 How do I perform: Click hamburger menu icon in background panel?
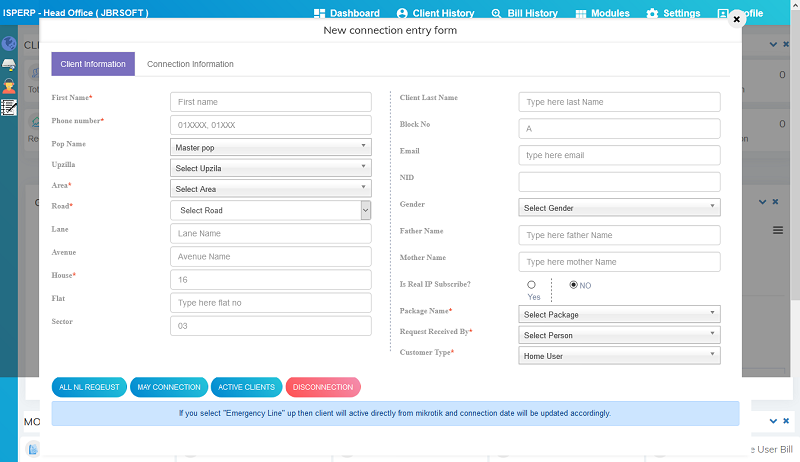click(778, 230)
